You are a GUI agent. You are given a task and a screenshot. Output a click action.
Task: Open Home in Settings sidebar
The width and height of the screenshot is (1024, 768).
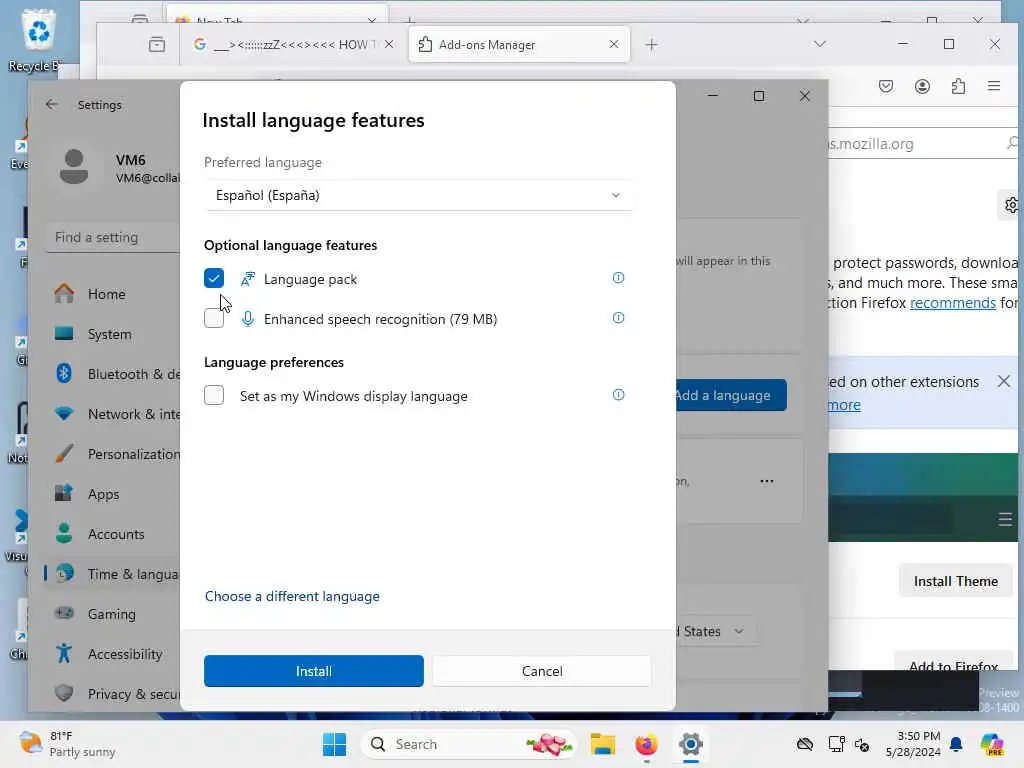pyautogui.click(x=111, y=294)
